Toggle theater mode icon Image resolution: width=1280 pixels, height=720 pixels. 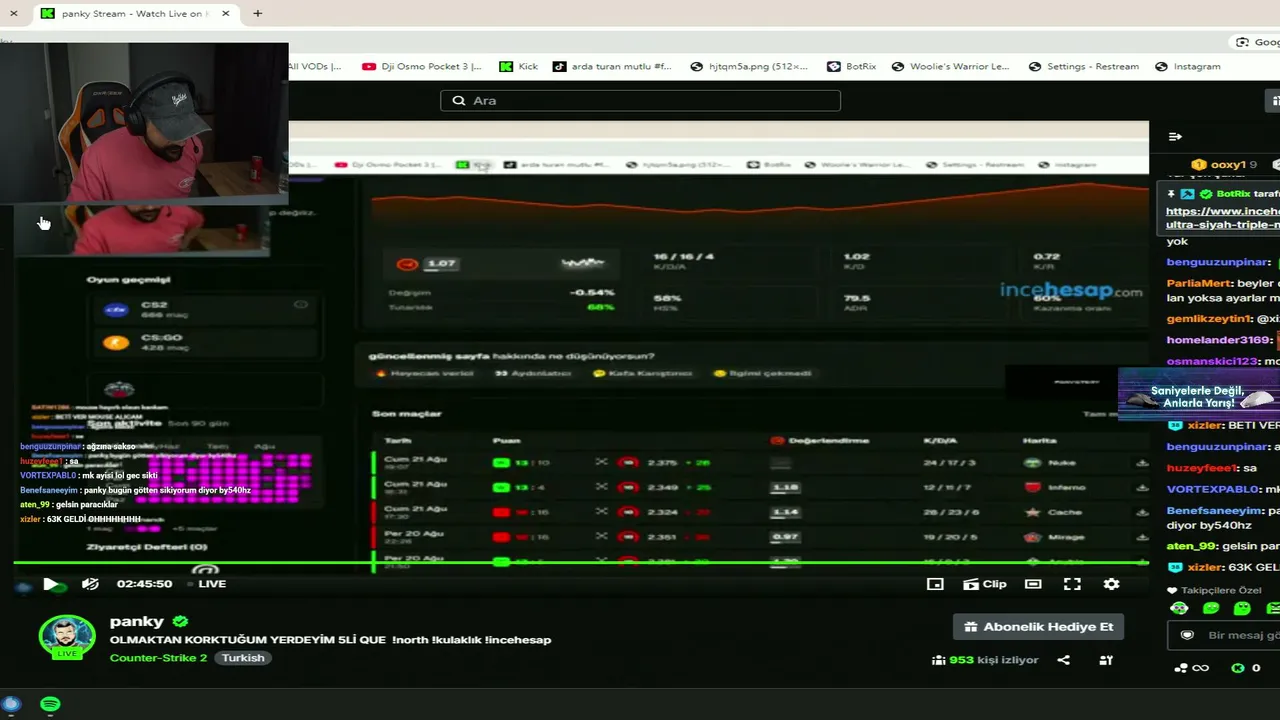tap(1033, 584)
